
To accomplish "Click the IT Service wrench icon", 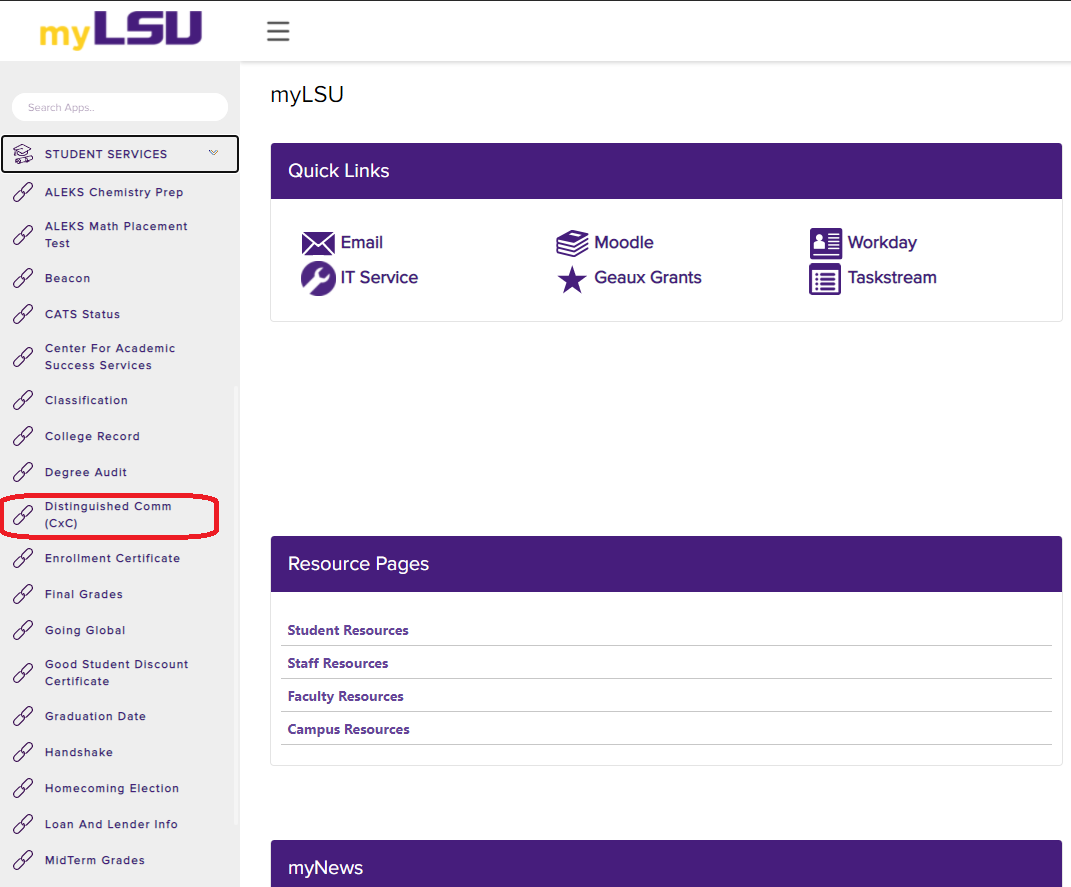I will [x=318, y=278].
